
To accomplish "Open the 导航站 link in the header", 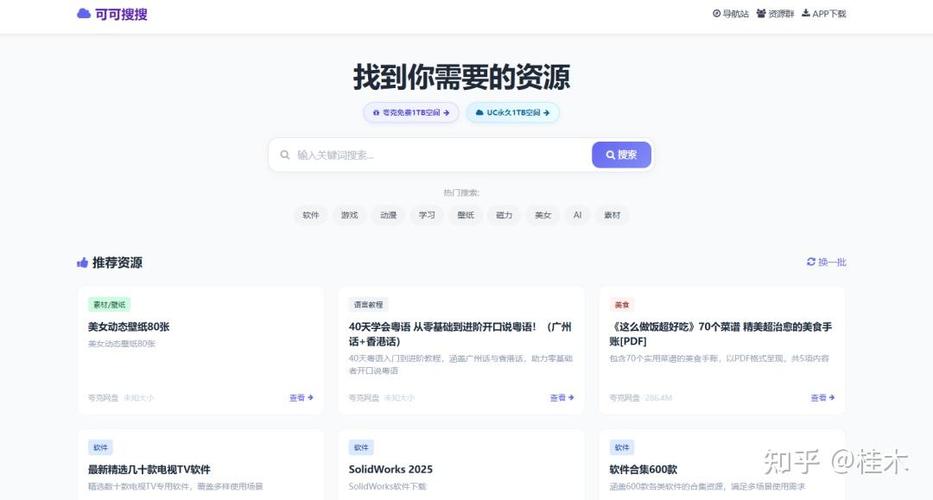I will coord(731,13).
